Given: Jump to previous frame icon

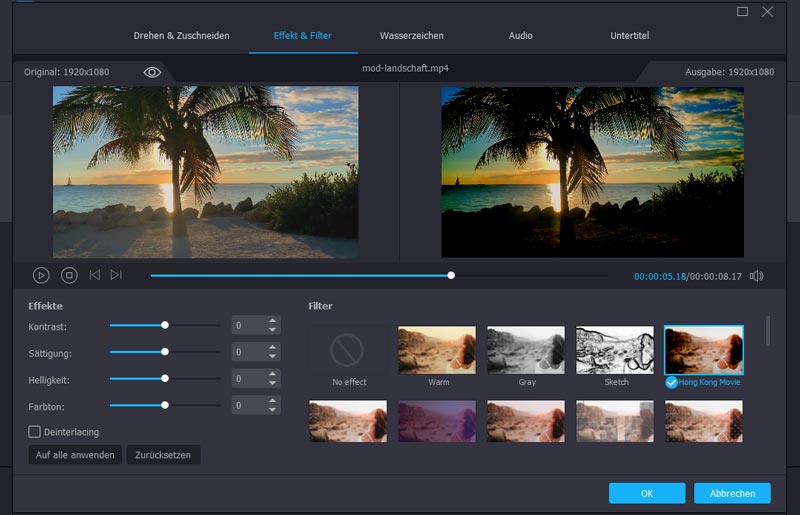Looking at the screenshot, I should (95, 275).
